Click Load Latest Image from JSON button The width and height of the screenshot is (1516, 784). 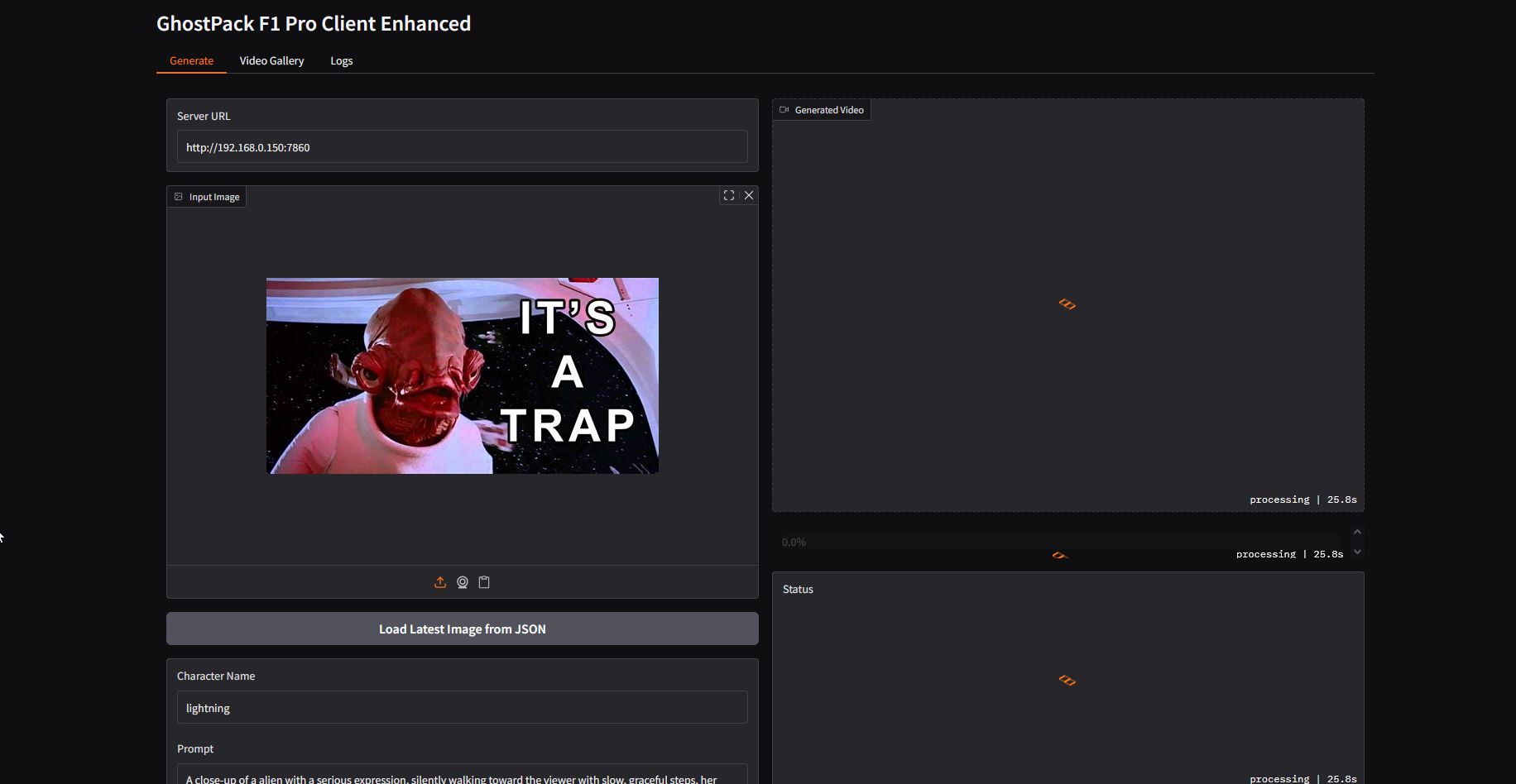point(462,629)
